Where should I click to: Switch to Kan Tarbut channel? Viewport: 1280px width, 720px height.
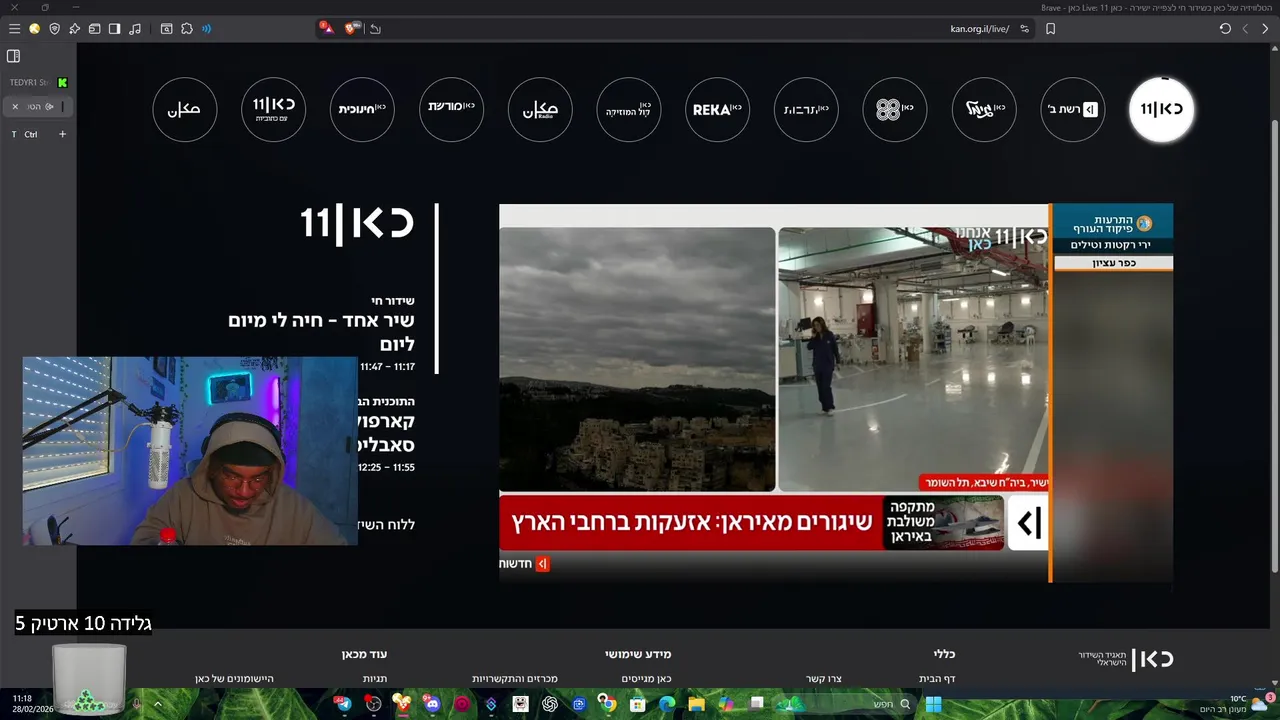(x=806, y=109)
